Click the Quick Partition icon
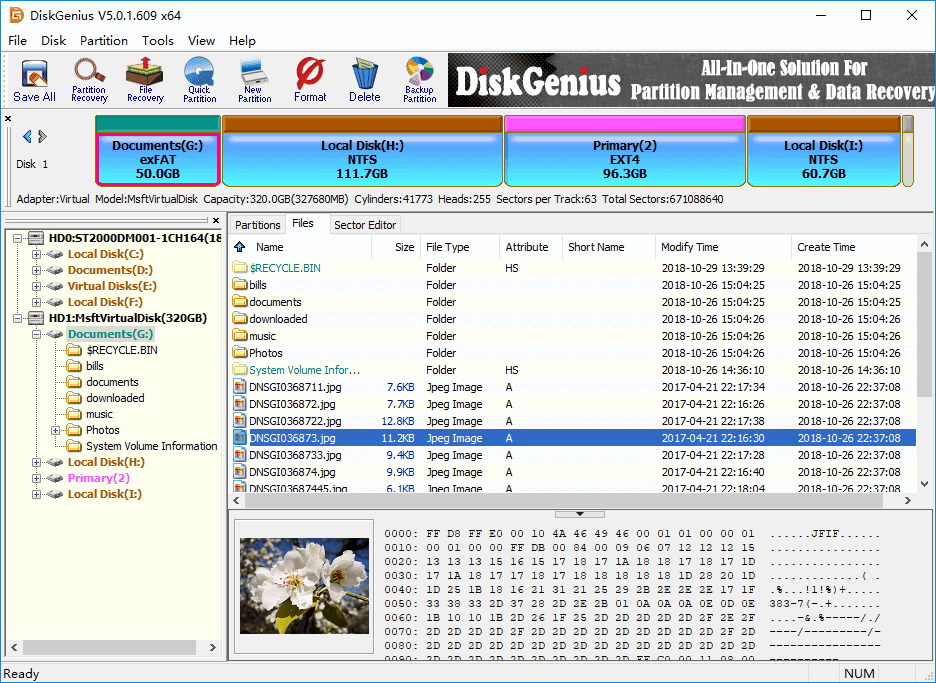 coord(199,80)
